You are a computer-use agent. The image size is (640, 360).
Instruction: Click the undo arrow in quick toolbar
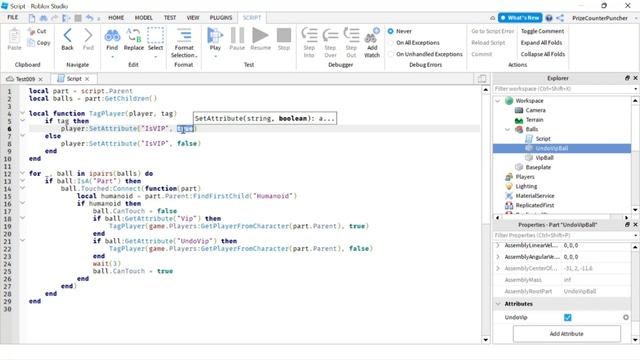point(89,18)
